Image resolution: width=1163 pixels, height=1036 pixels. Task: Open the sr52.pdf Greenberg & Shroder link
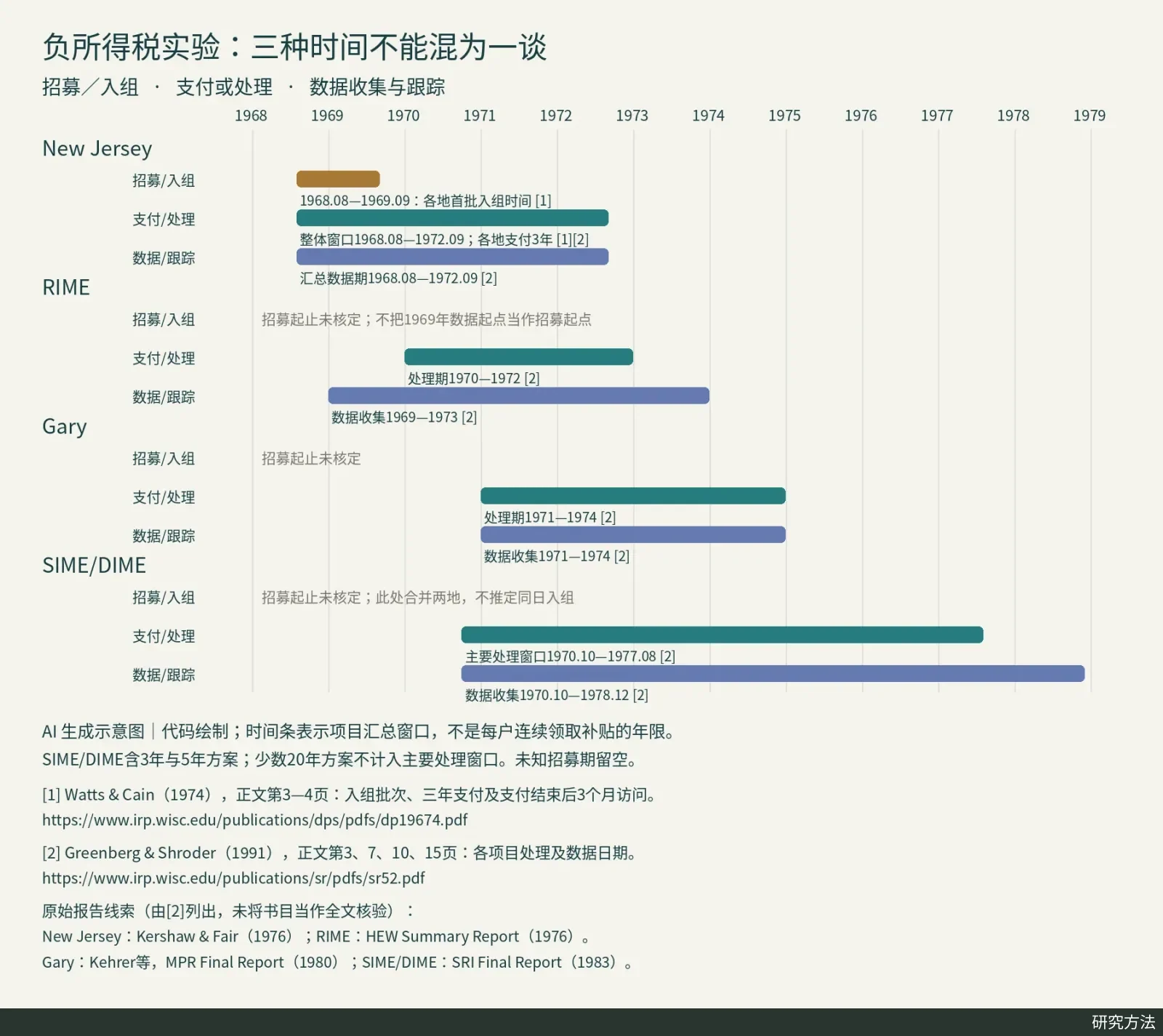click(233, 878)
